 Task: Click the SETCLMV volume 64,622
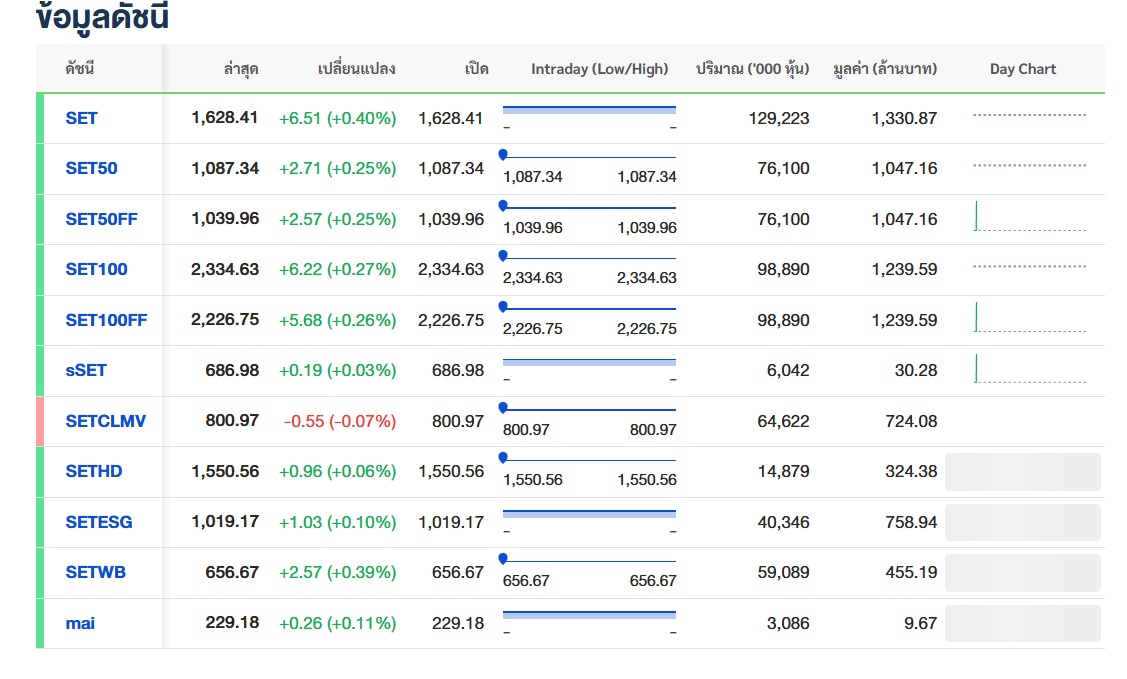coord(783,422)
